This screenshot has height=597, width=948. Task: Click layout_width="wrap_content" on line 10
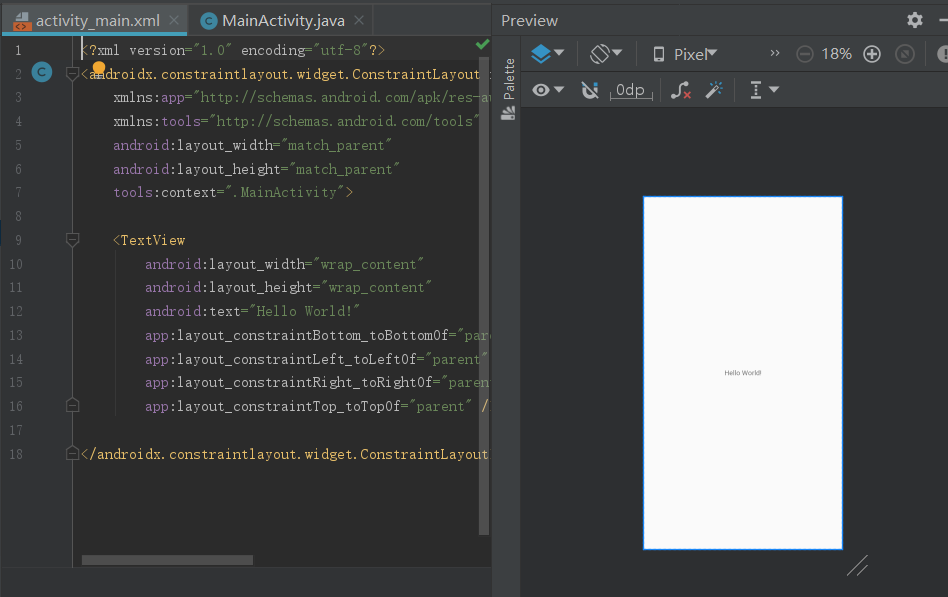click(x=284, y=264)
